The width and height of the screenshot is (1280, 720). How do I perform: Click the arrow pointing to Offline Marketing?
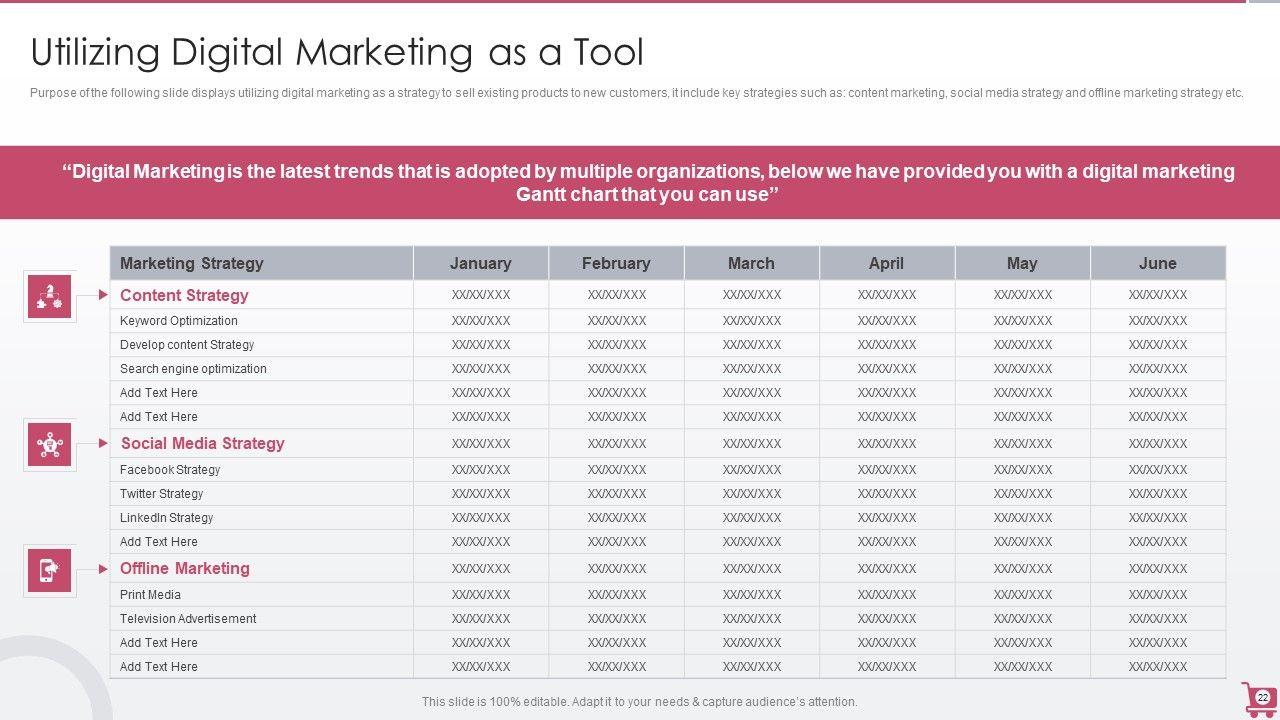click(x=104, y=569)
